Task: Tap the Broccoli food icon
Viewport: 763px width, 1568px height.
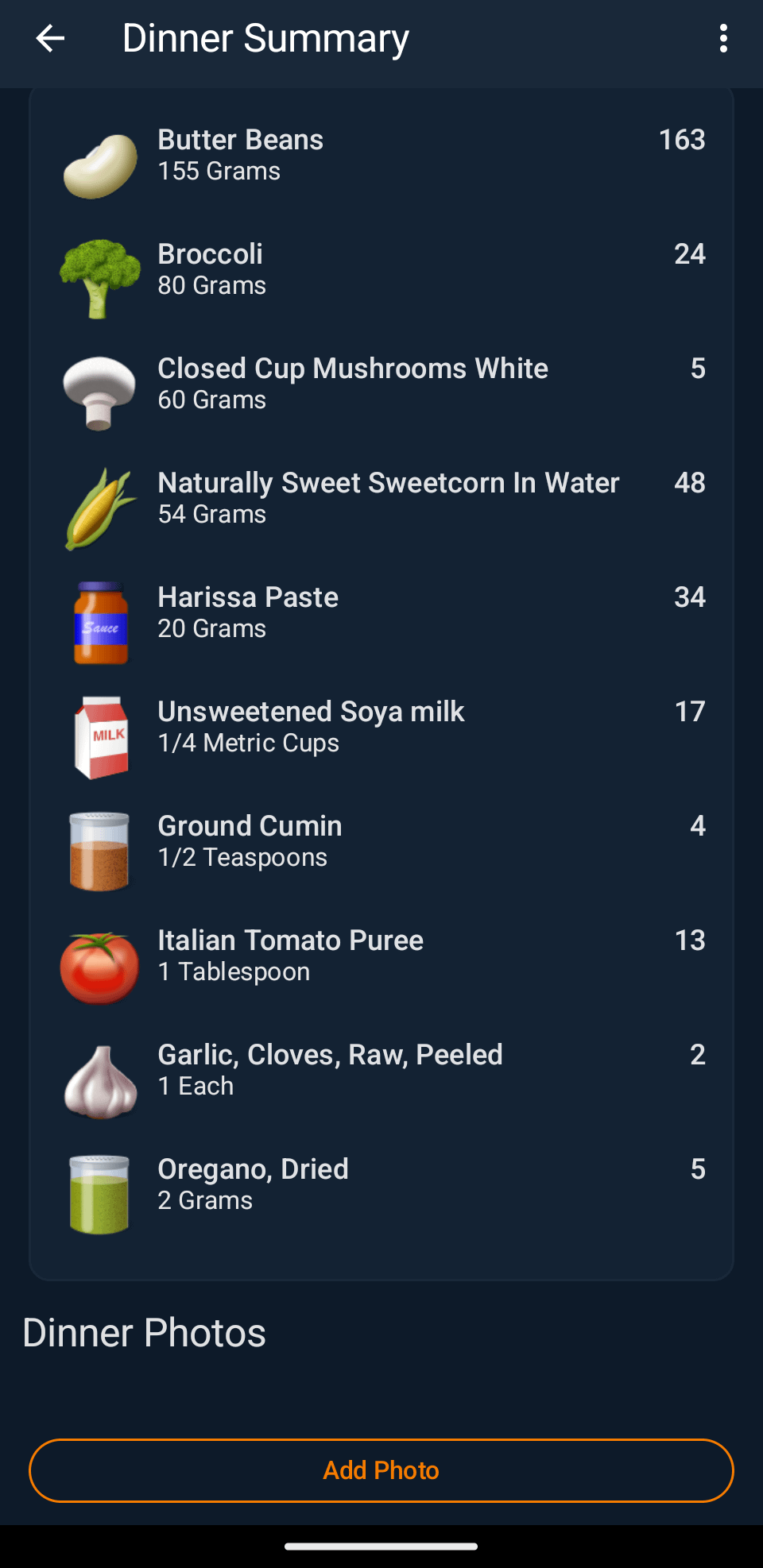Action: 100,278
